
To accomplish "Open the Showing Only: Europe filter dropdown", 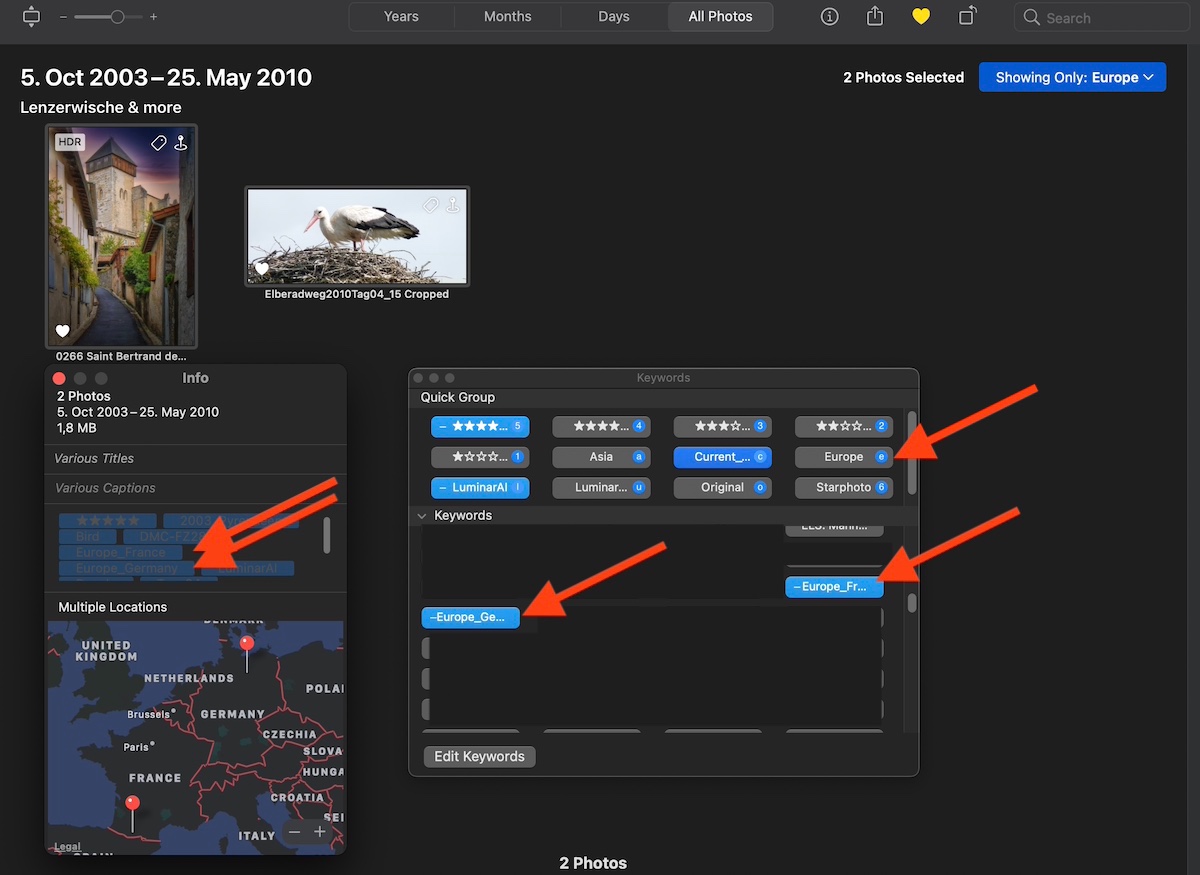I will point(1072,77).
